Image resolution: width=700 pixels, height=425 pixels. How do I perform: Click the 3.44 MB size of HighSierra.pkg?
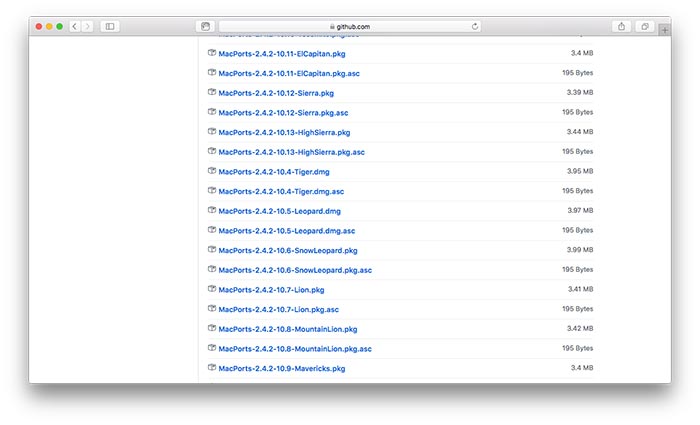coord(580,132)
